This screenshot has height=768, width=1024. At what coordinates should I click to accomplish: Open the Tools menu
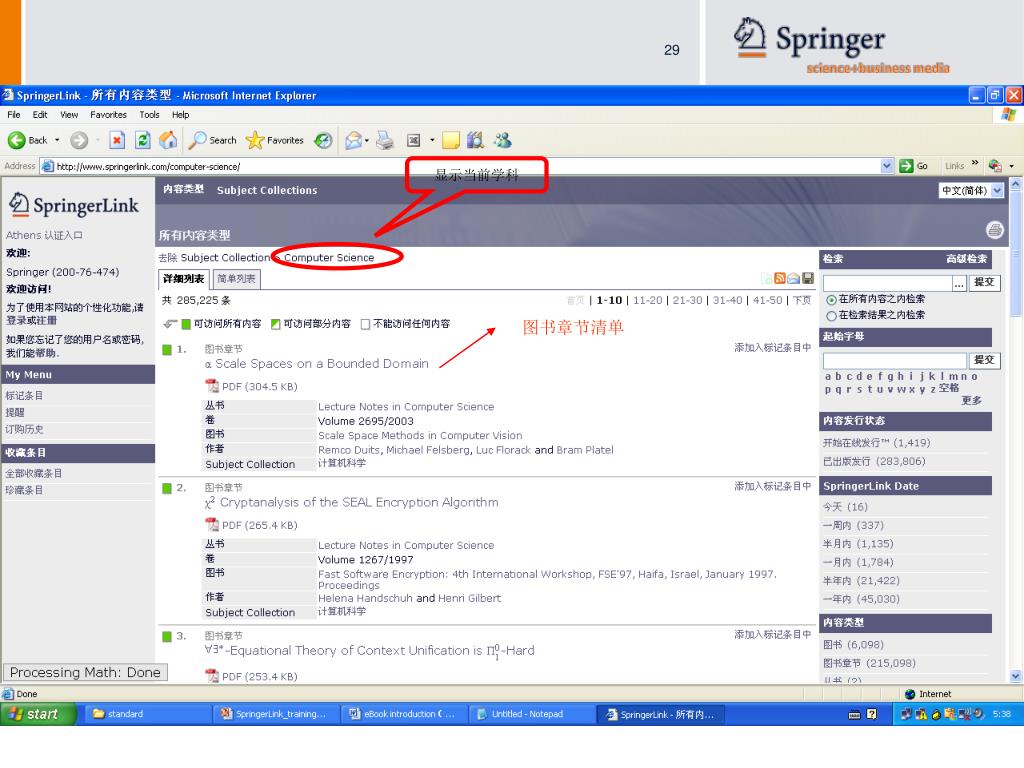[150, 114]
